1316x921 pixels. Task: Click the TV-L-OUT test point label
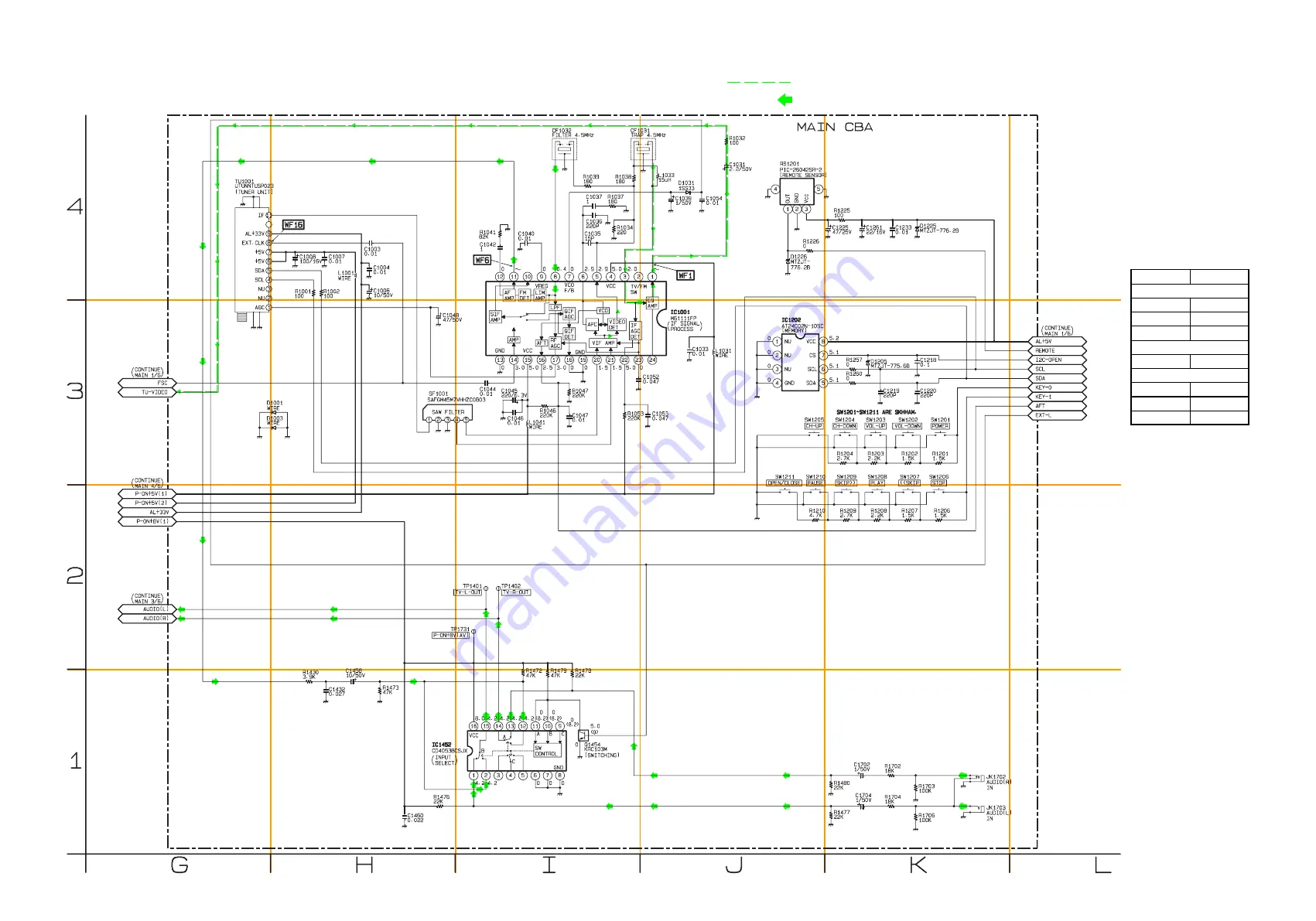pos(467,592)
